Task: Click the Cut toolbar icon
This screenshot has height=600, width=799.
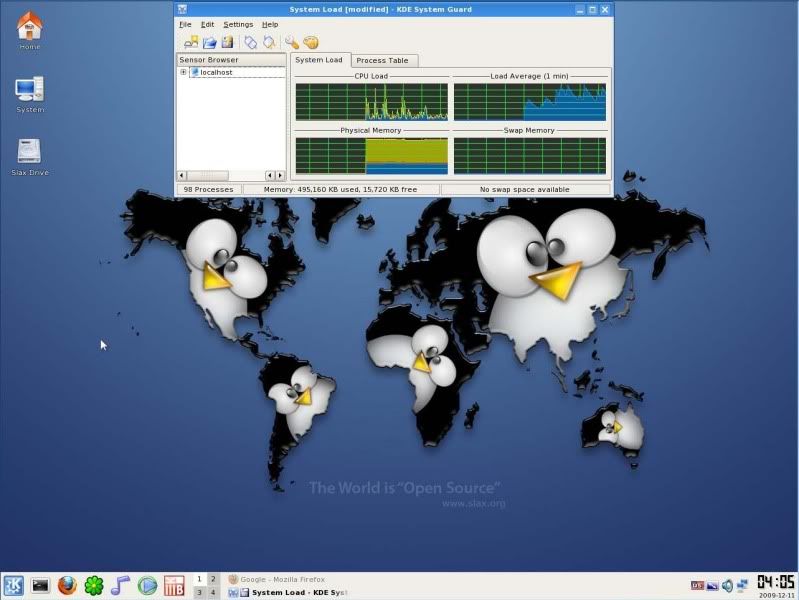Action: tap(250, 42)
